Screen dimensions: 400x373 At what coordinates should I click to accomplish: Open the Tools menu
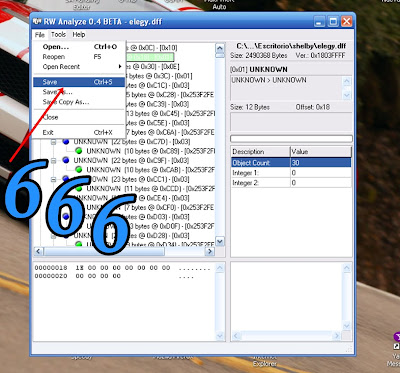click(58, 34)
